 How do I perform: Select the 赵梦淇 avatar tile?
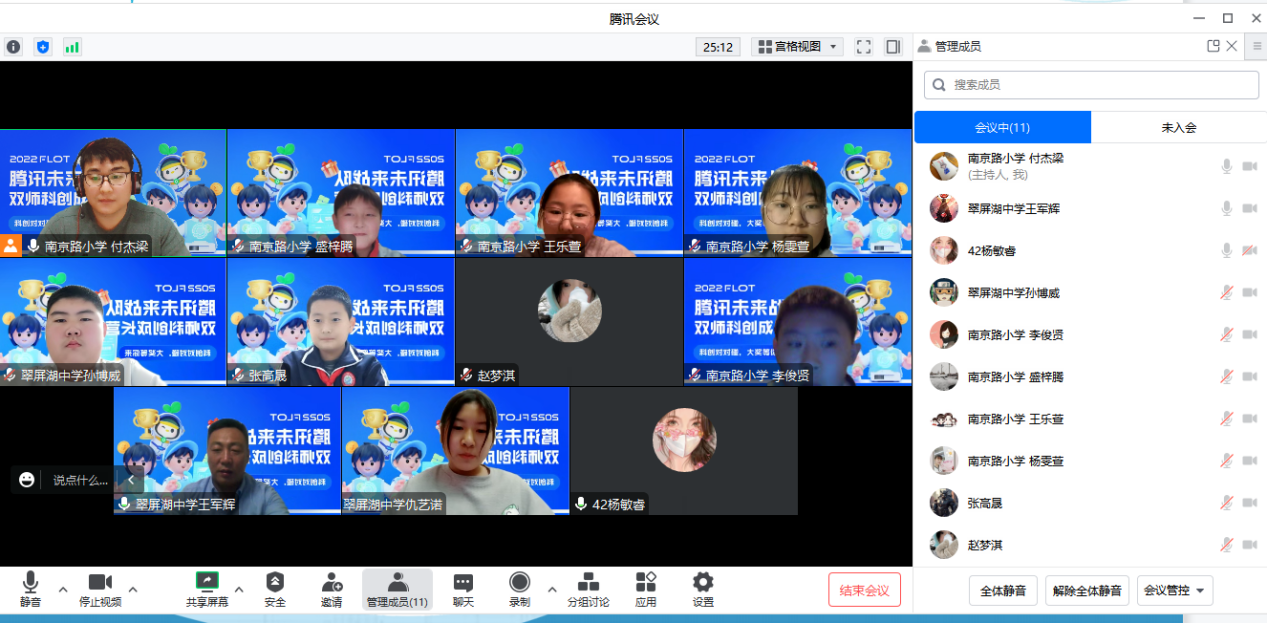point(569,322)
